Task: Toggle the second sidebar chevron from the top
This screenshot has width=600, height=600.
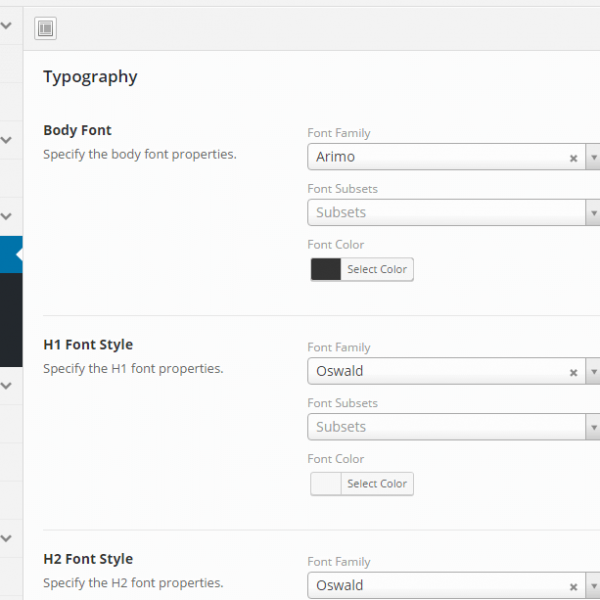Action: pyautogui.click(x=6, y=140)
